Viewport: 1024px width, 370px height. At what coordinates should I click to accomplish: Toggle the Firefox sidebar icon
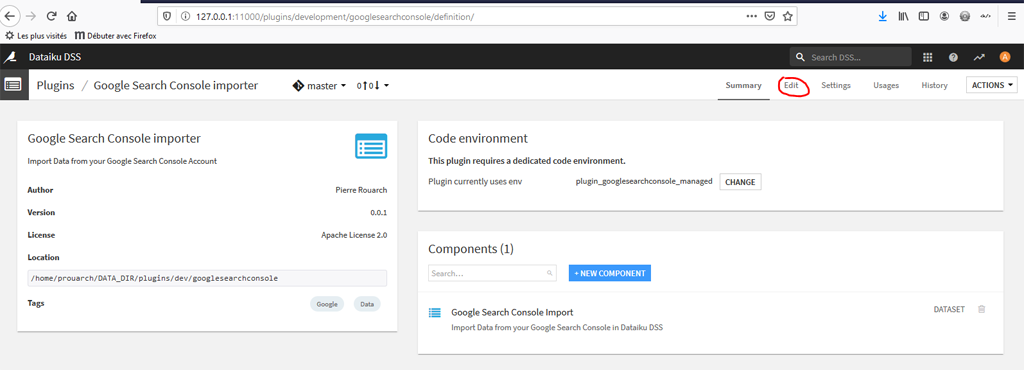pyautogui.click(x=923, y=16)
